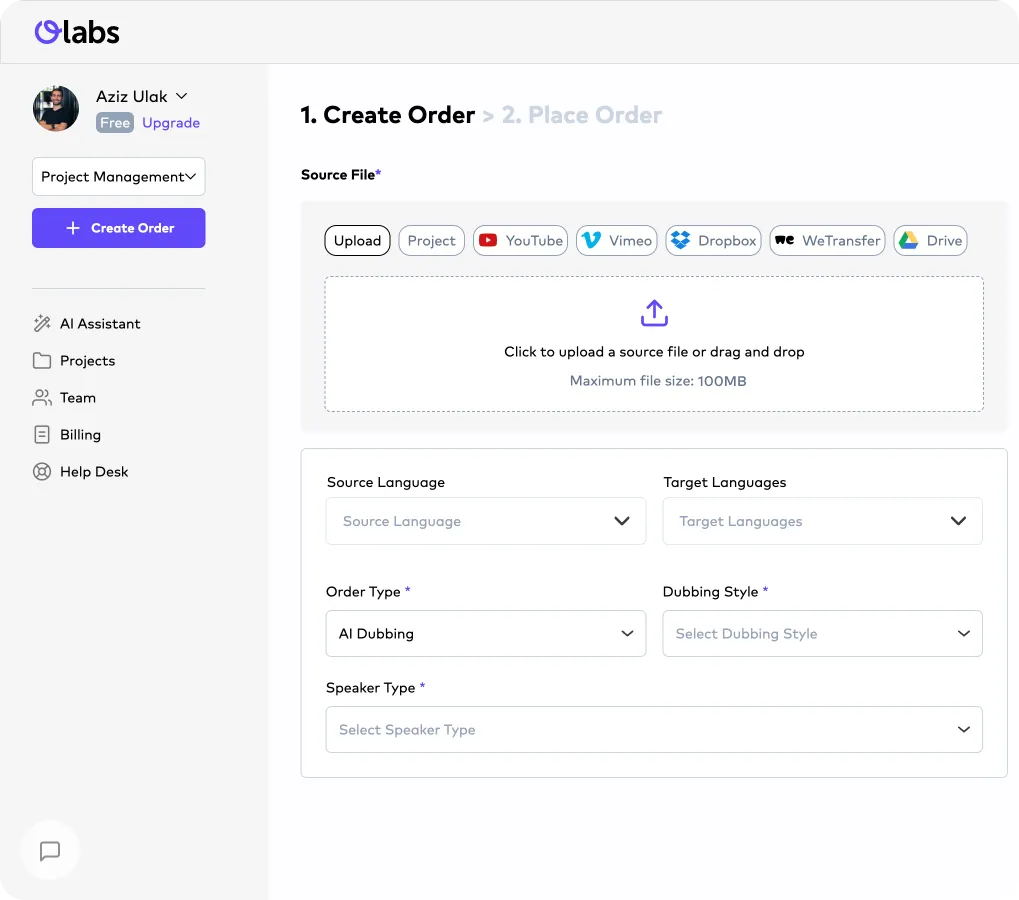Click the labs logo in header
This screenshot has width=1019, height=900.
pos(77,32)
